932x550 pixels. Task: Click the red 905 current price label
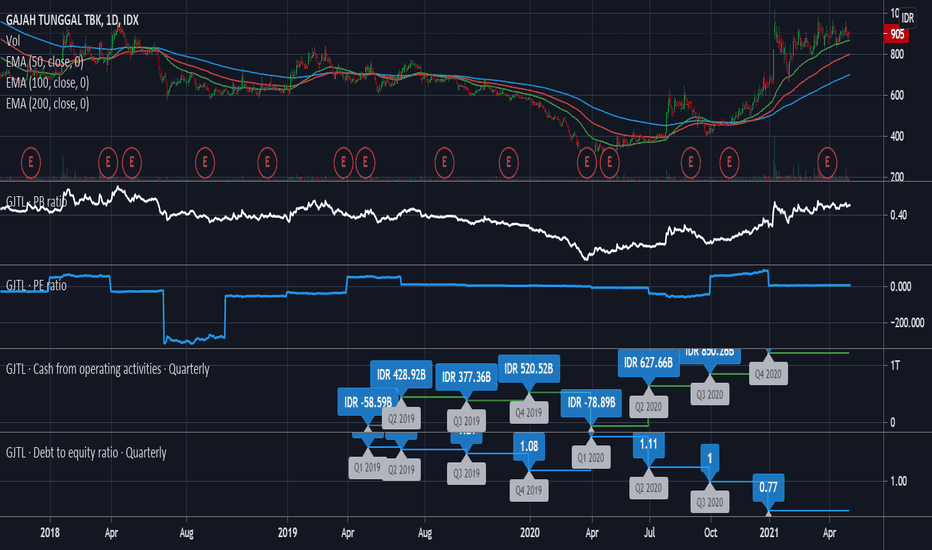pyautogui.click(x=896, y=34)
